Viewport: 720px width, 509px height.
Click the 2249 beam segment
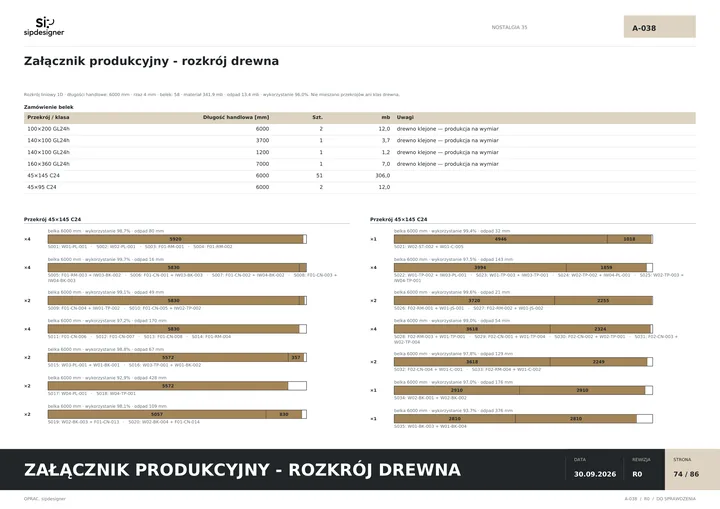pos(598,362)
